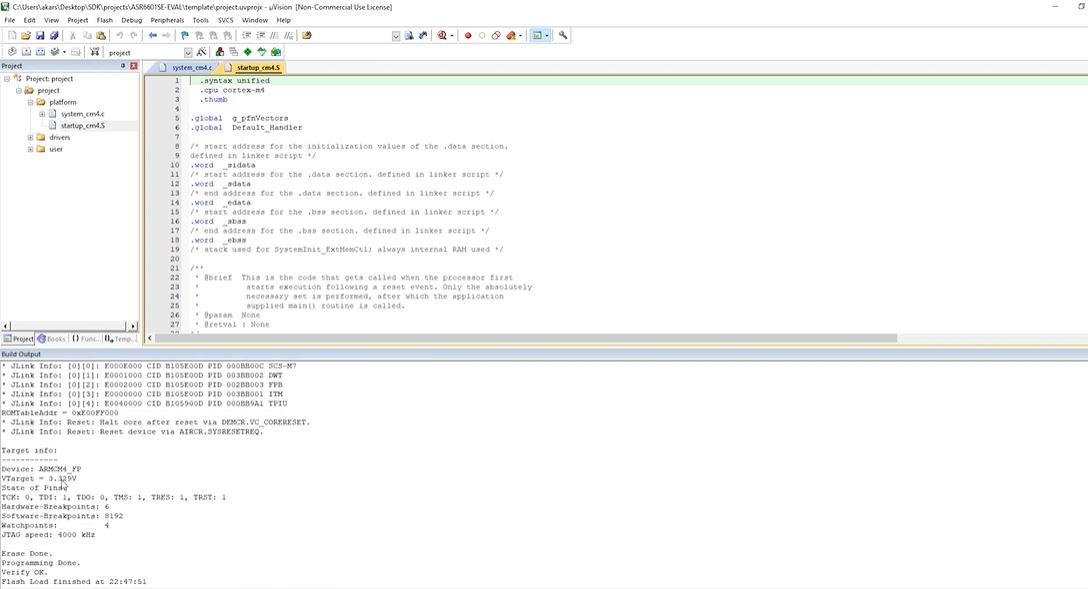Toggle the window layout button

point(536,35)
